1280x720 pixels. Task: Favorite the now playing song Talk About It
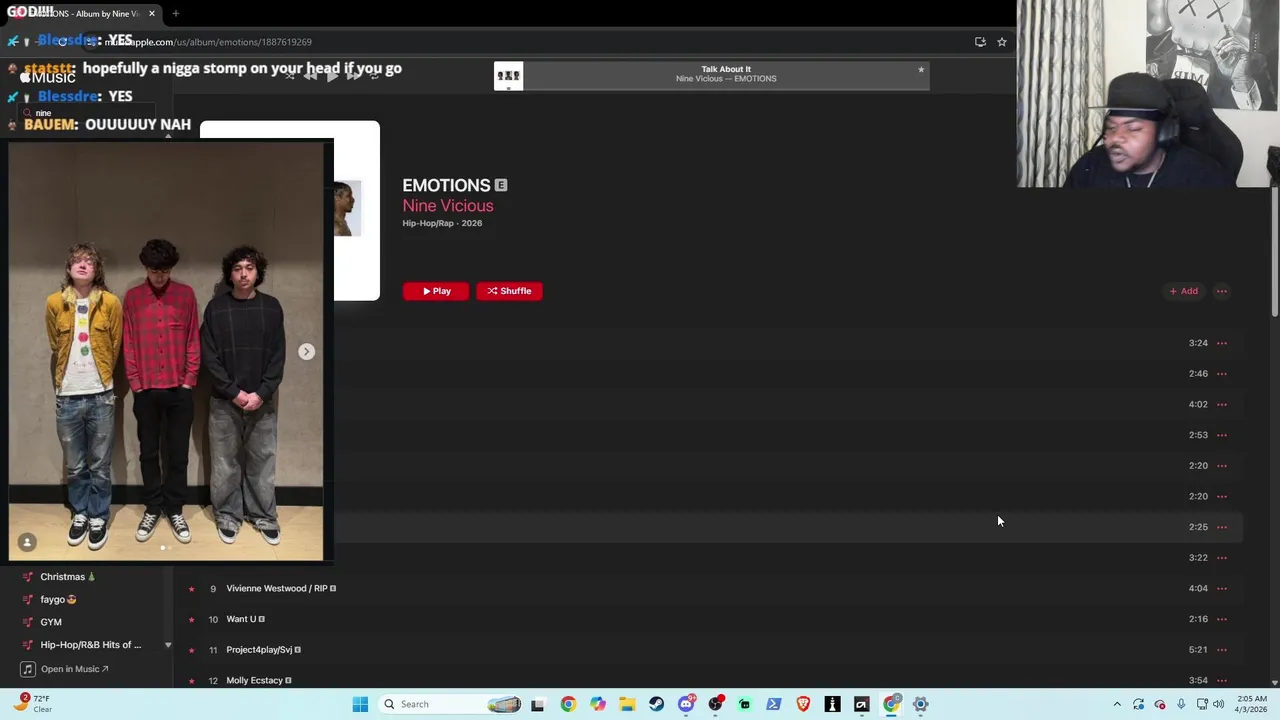[x=921, y=70]
